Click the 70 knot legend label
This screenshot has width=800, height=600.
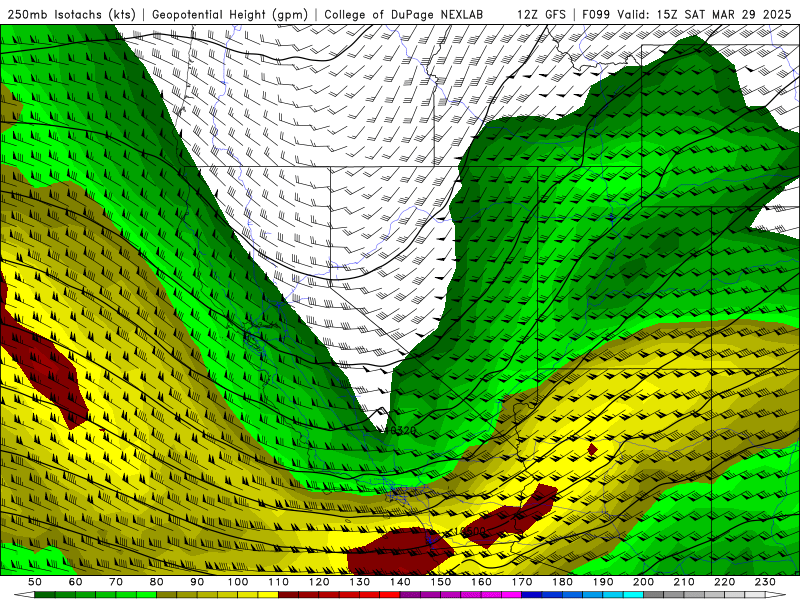[116, 582]
